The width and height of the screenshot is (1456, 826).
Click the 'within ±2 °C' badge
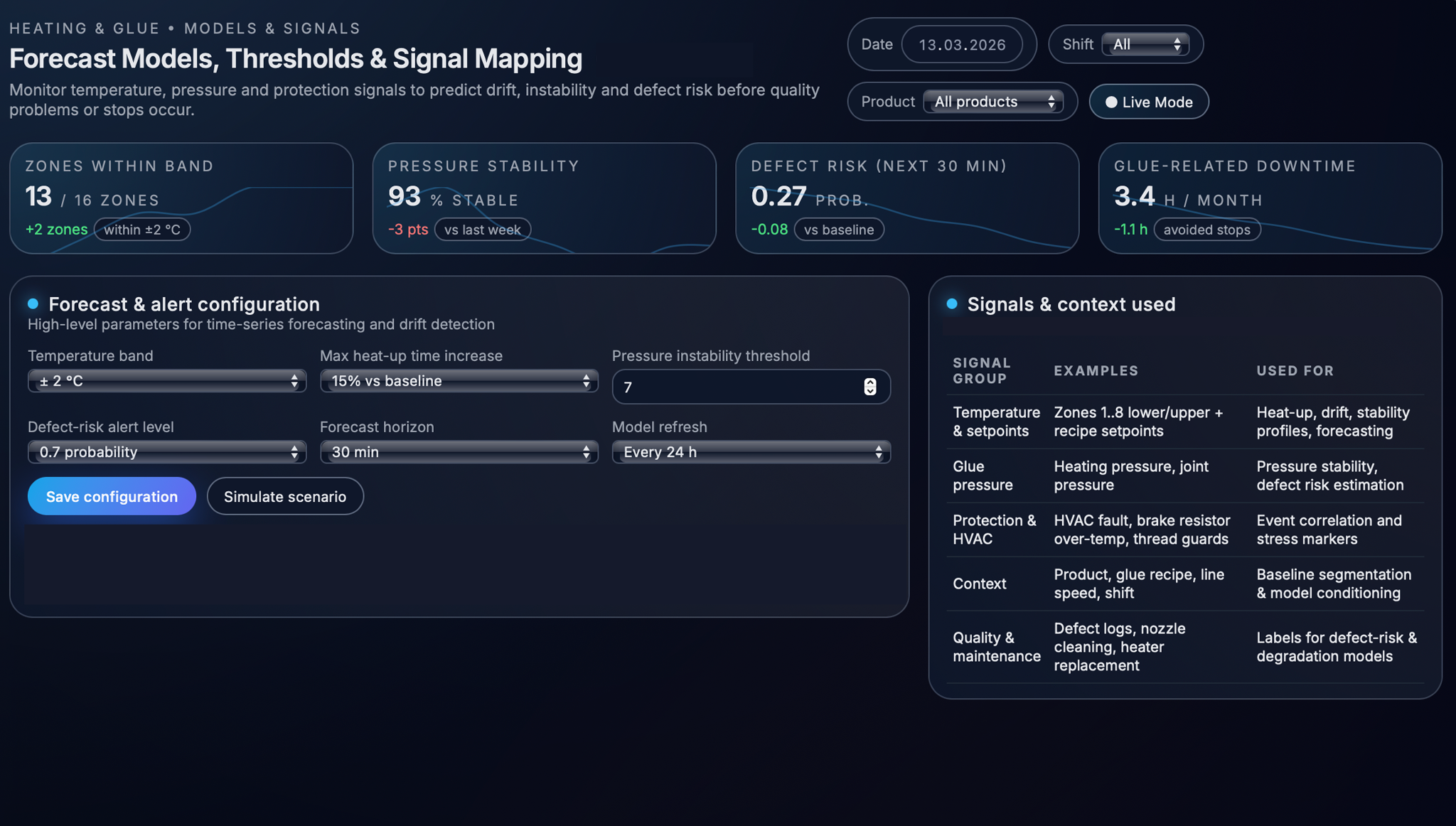142,230
